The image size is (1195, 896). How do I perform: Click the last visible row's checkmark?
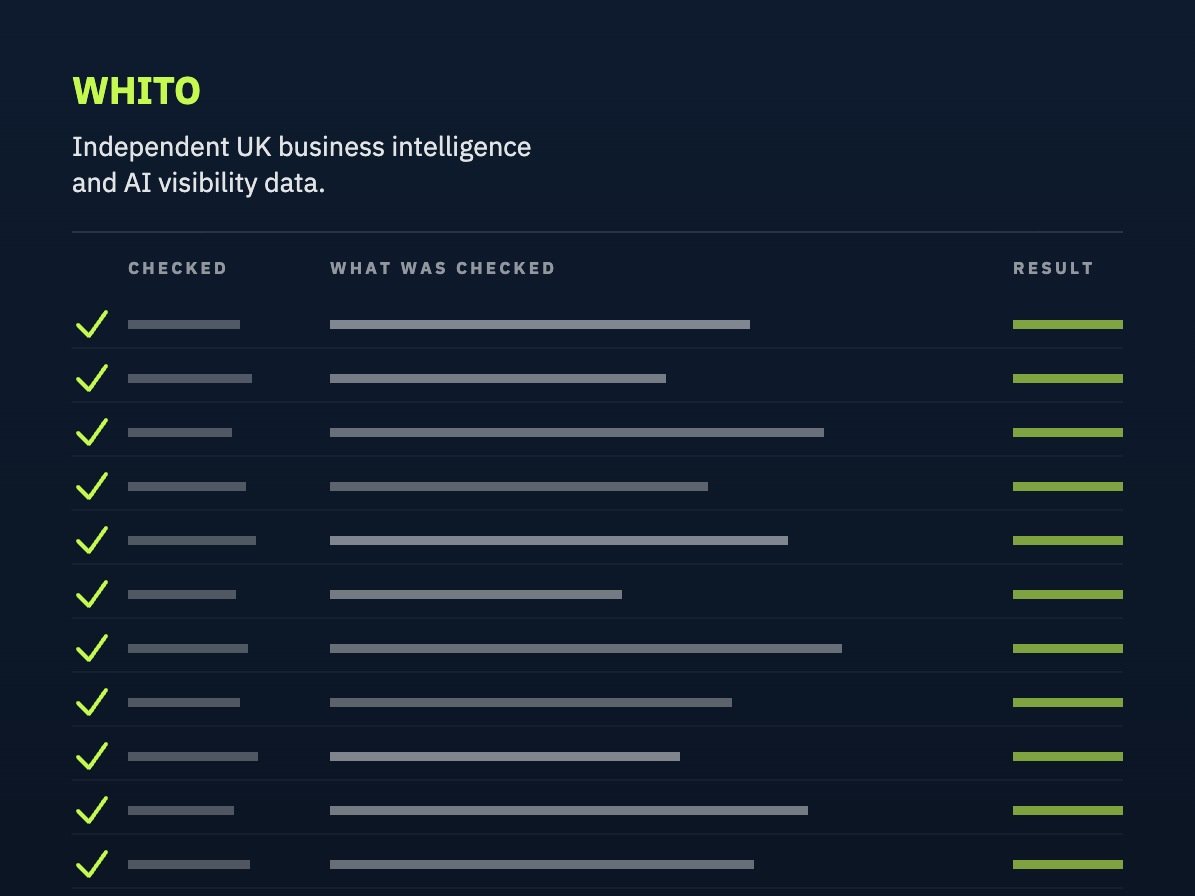coord(92,864)
